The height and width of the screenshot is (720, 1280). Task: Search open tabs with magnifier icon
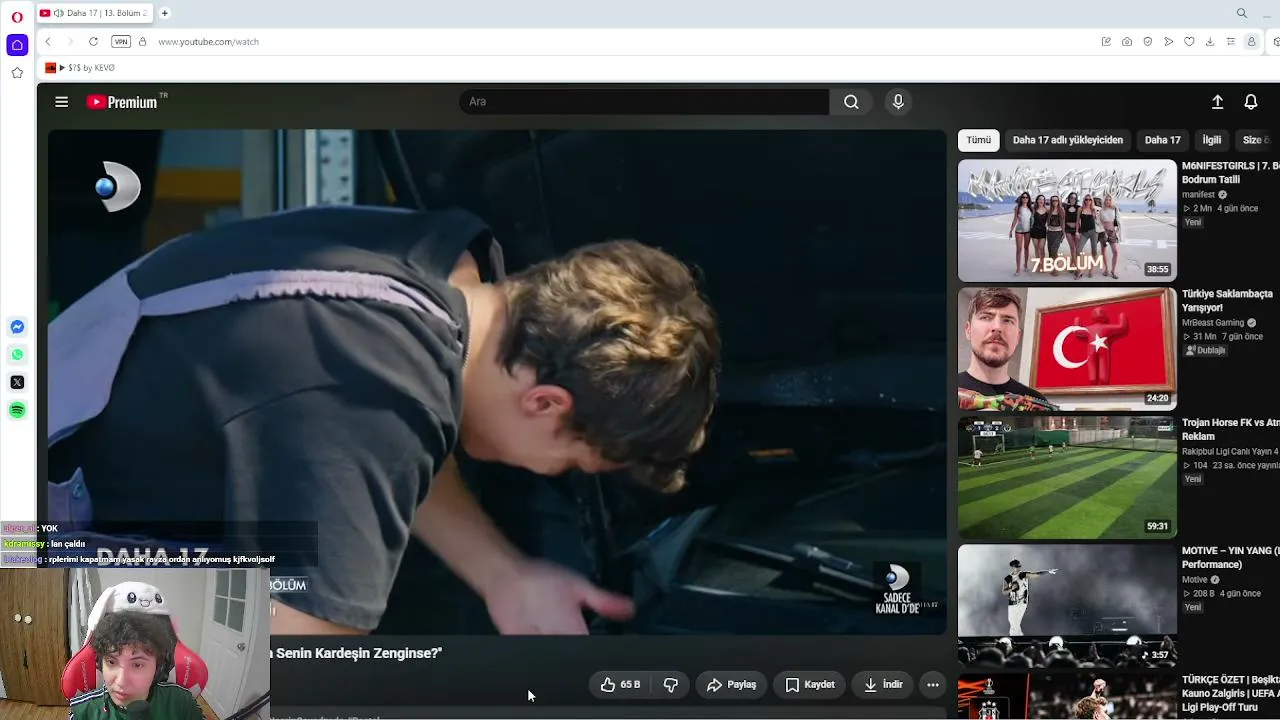(1242, 13)
